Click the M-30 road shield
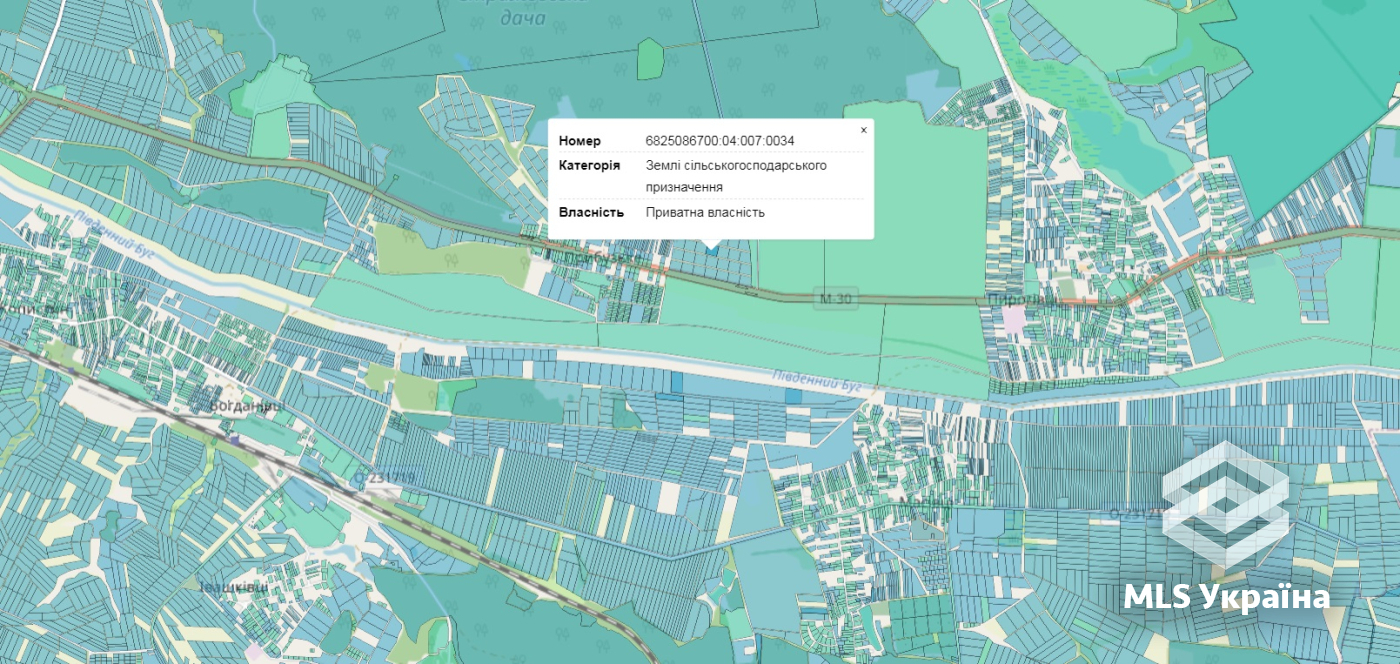The image size is (1400, 664). tap(835, 298)
